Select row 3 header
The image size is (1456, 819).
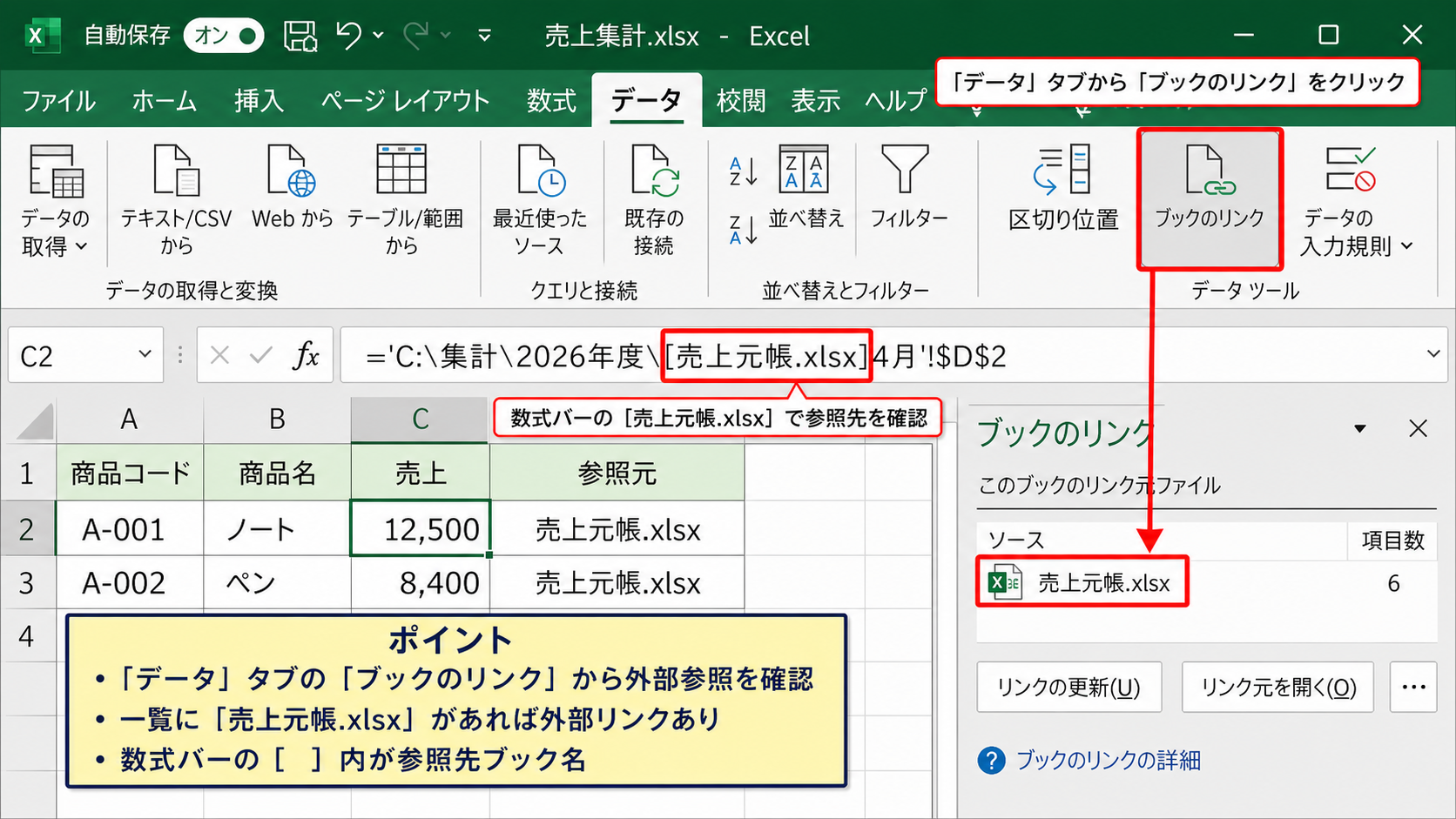coord(27,582)
